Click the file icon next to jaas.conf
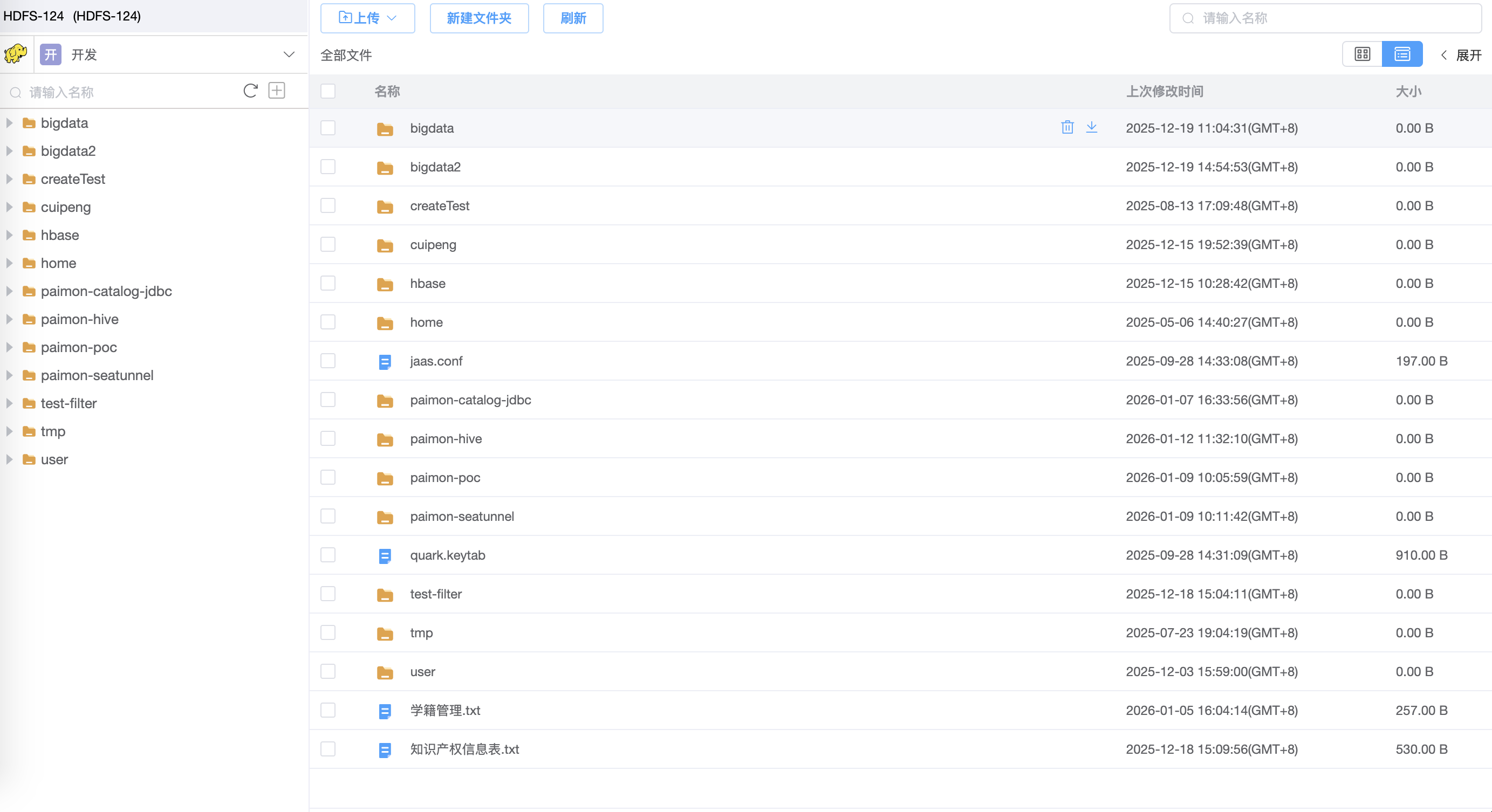This screenshot has width=1492, height=812. pos(384,361)
